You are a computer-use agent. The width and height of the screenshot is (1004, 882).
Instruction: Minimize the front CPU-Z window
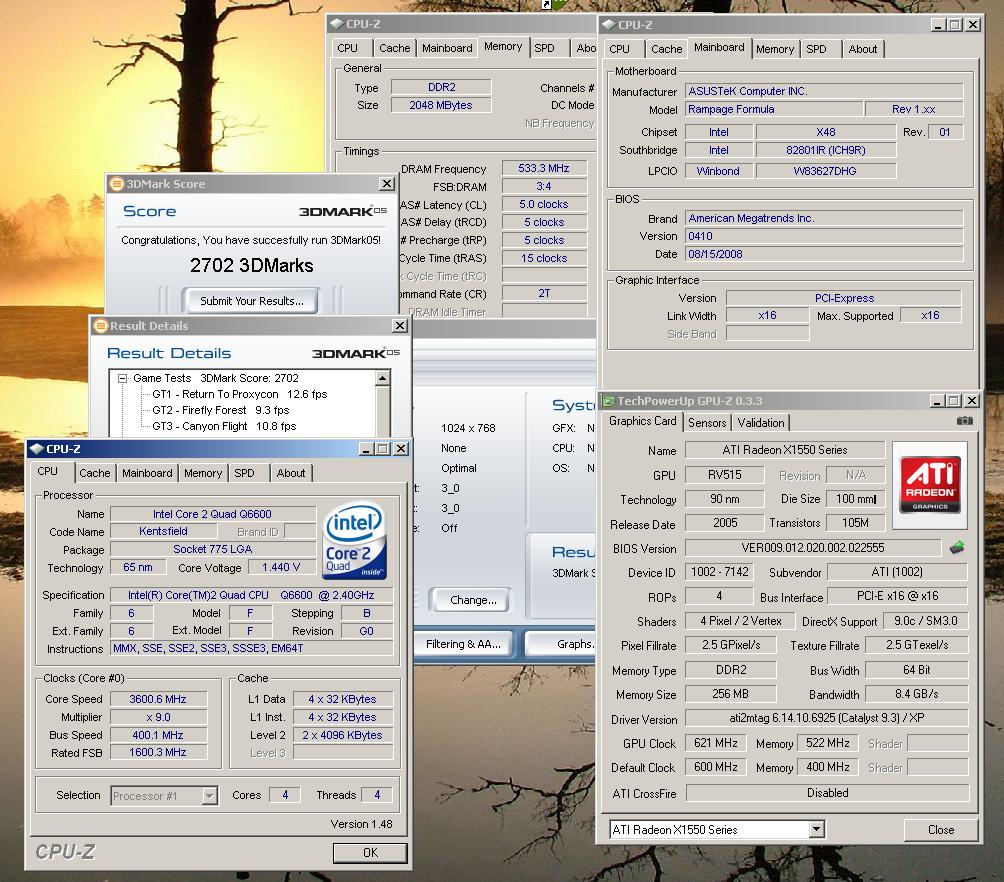tap(366, 449)
